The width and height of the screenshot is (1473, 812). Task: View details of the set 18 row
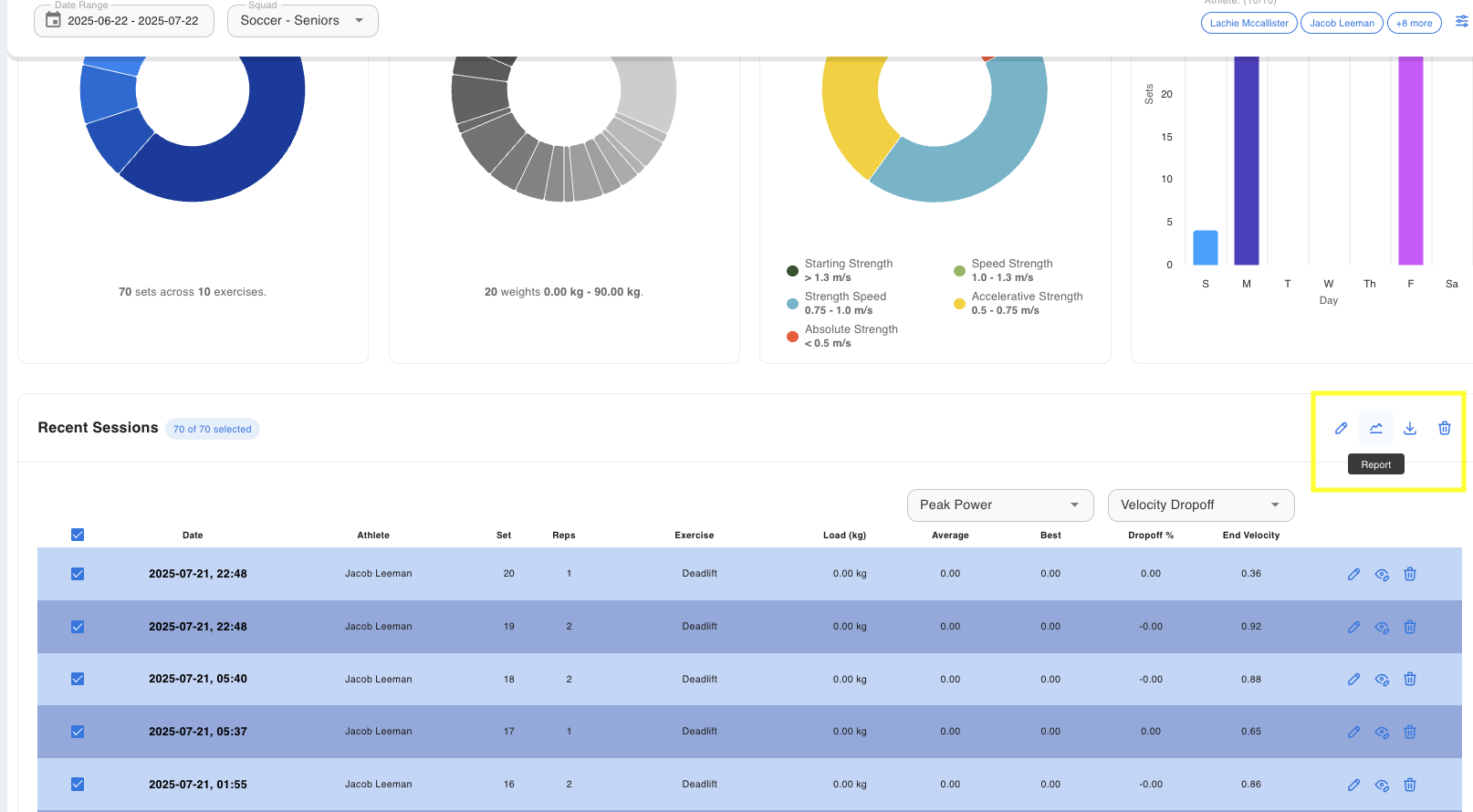1382,679
